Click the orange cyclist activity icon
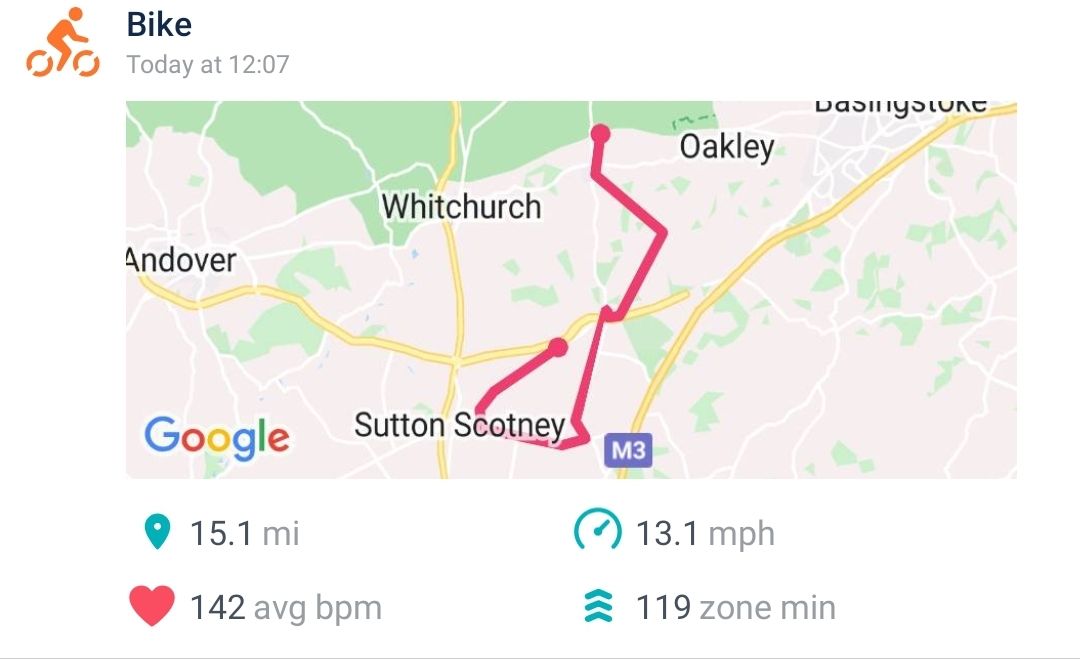This screenshot has height=660, width=1080. 62,44
